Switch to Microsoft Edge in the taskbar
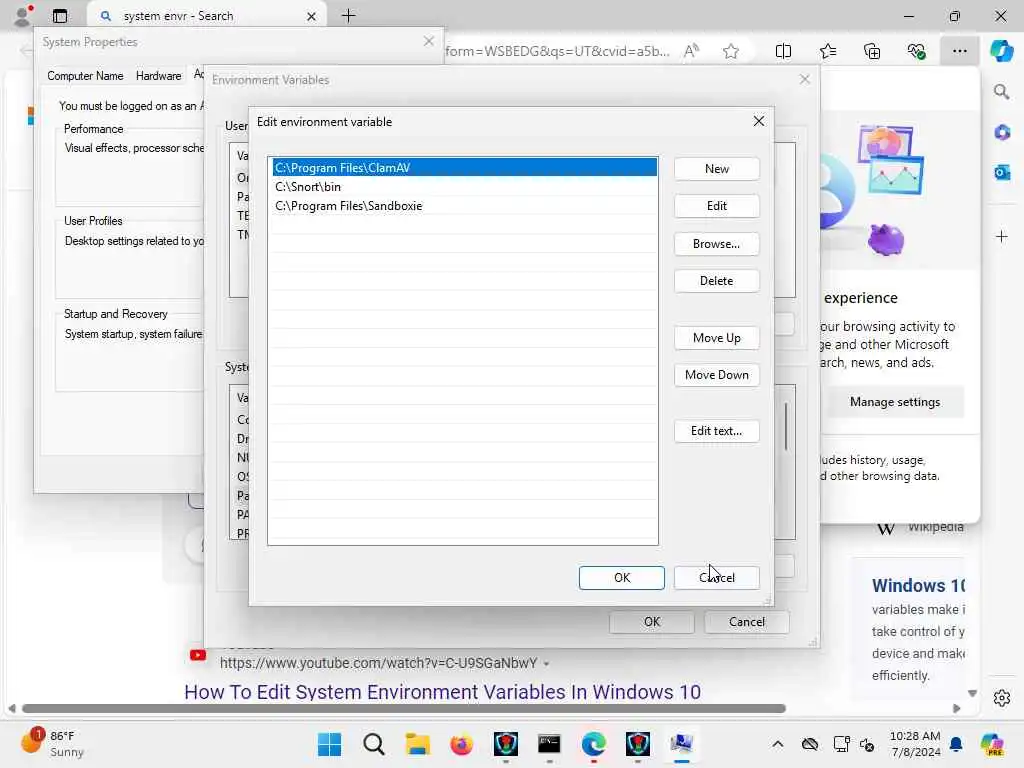The image size is (1024, 768). (594, 744)
